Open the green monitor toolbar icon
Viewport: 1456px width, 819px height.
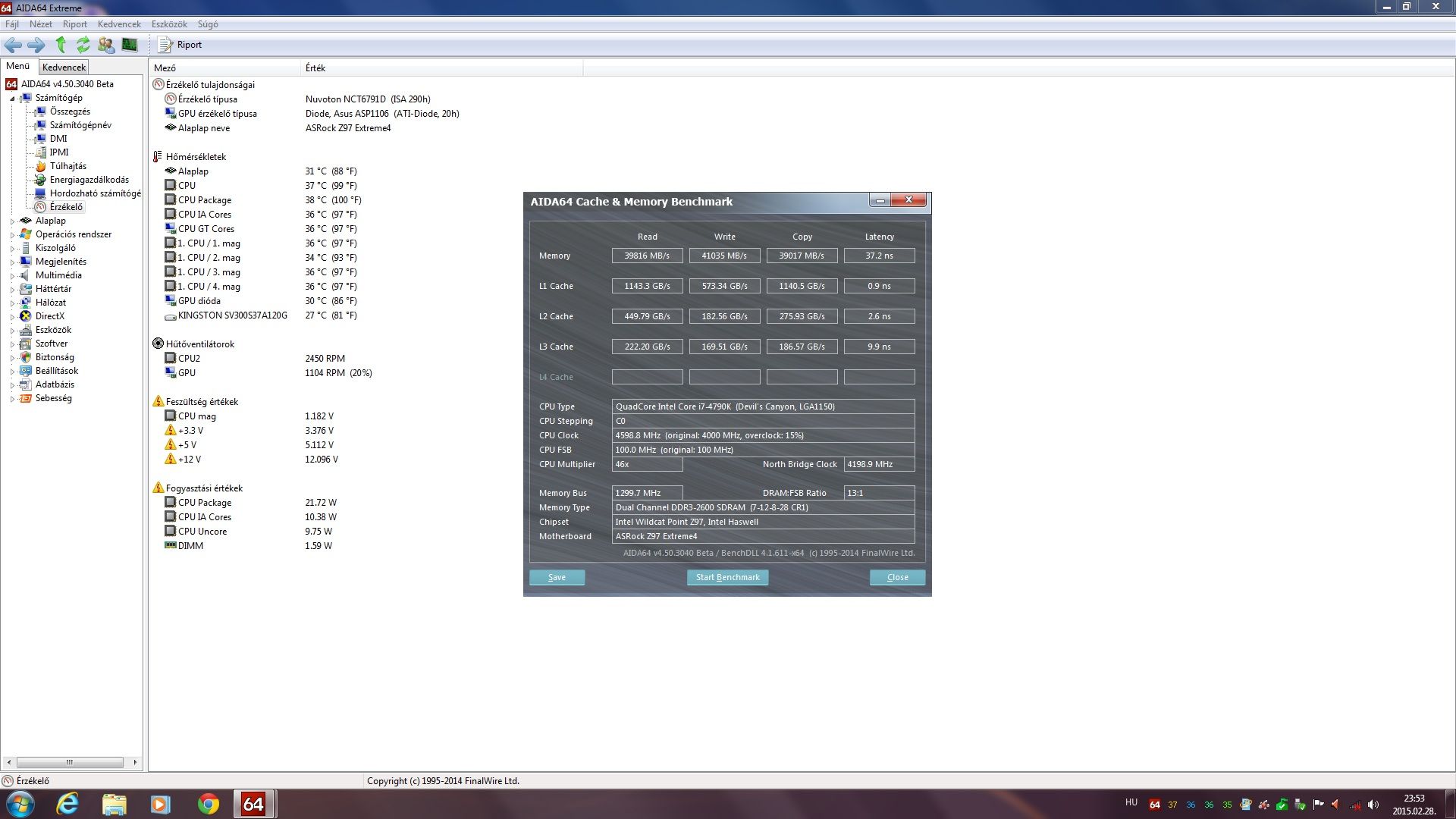130,45
